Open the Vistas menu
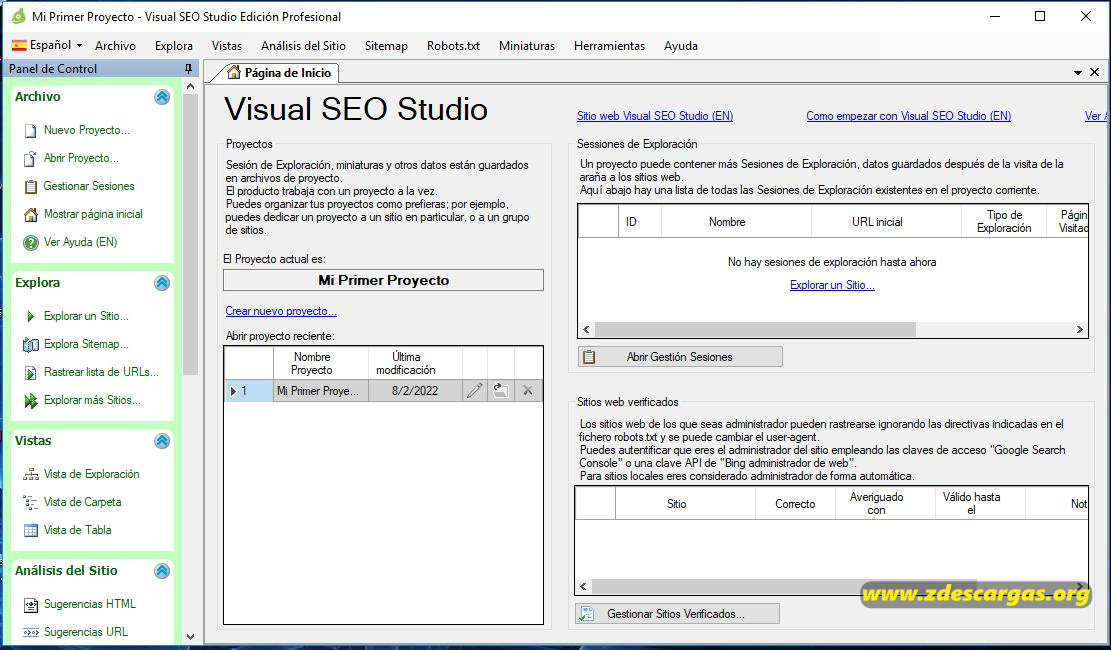Screen dimensions: 1111x650 click(x=227, y=45)
